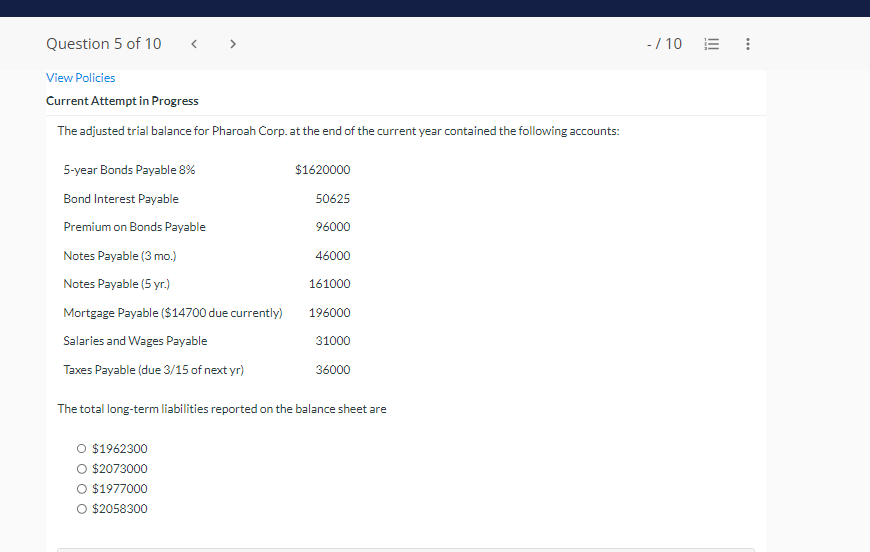The width and height of the screenshot is (870, 552).
Task: Click the 'Question 5 of 10' heading
Action: [104, 44]
